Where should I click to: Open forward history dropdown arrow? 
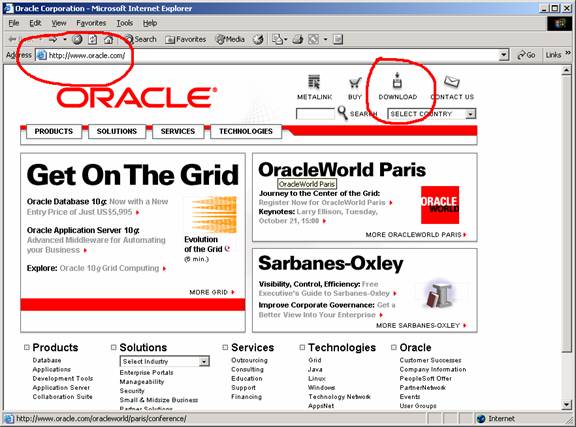click(x=65, y=39)
